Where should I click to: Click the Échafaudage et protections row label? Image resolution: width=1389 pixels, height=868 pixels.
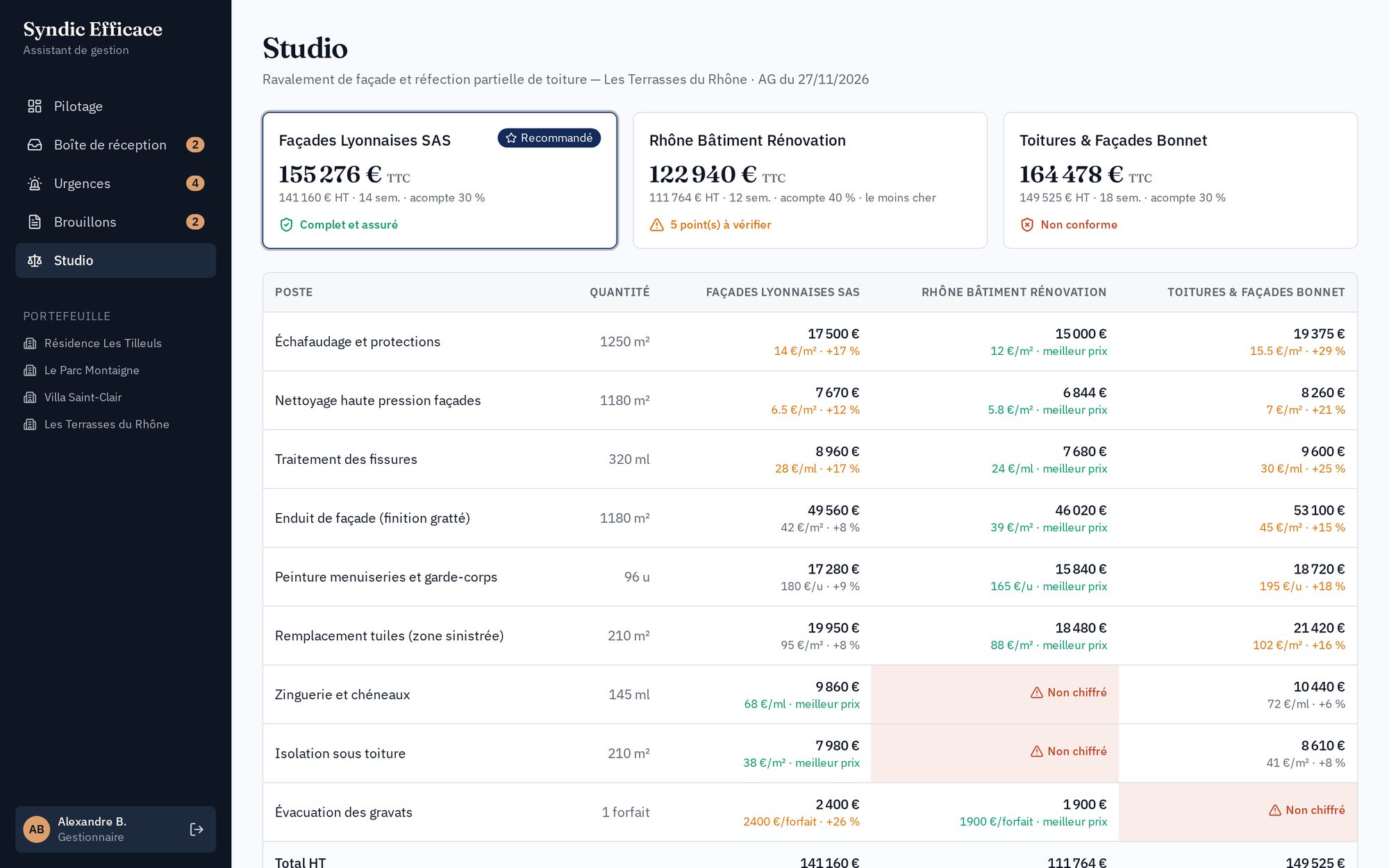pos(358,342)
